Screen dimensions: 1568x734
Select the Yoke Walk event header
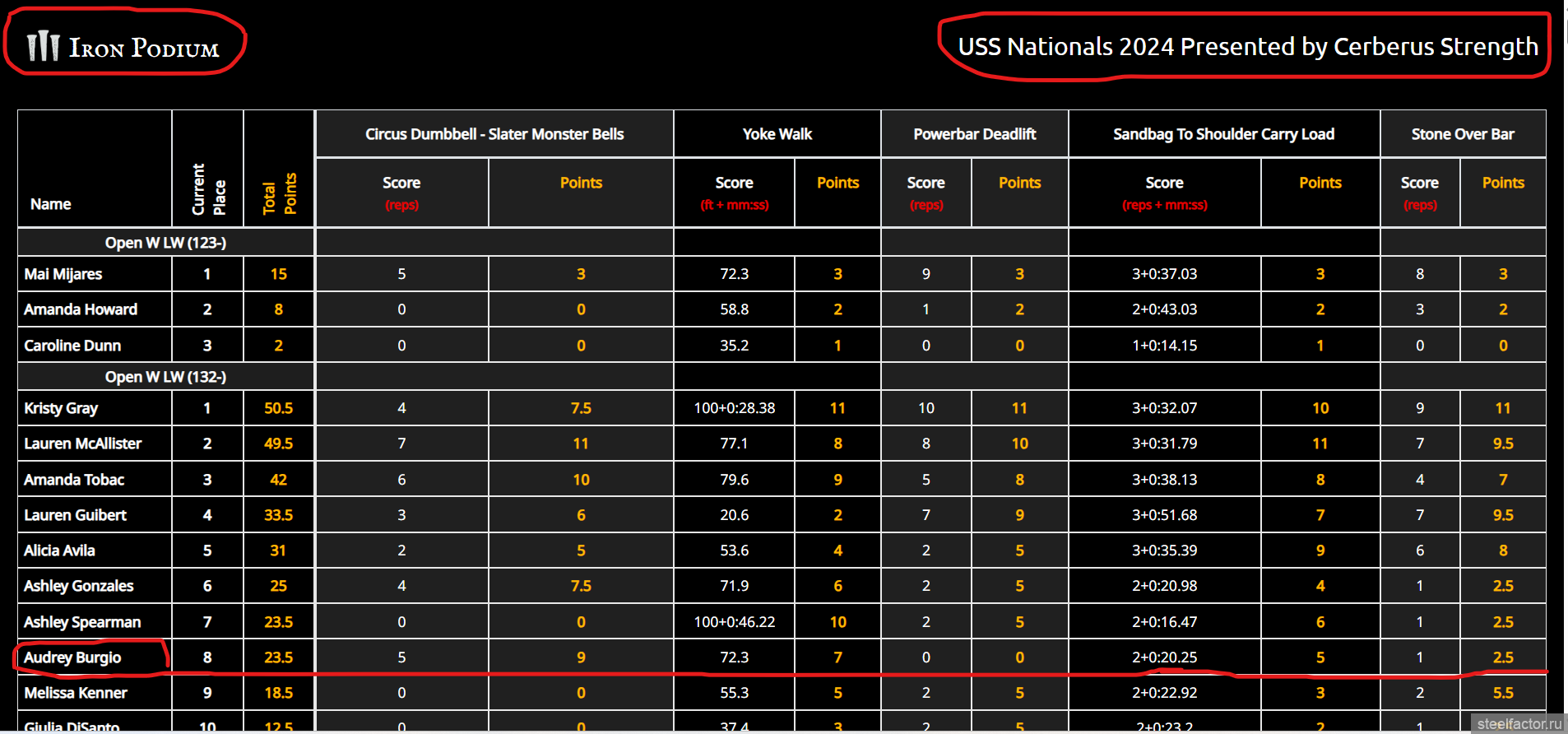pos(777,134)
